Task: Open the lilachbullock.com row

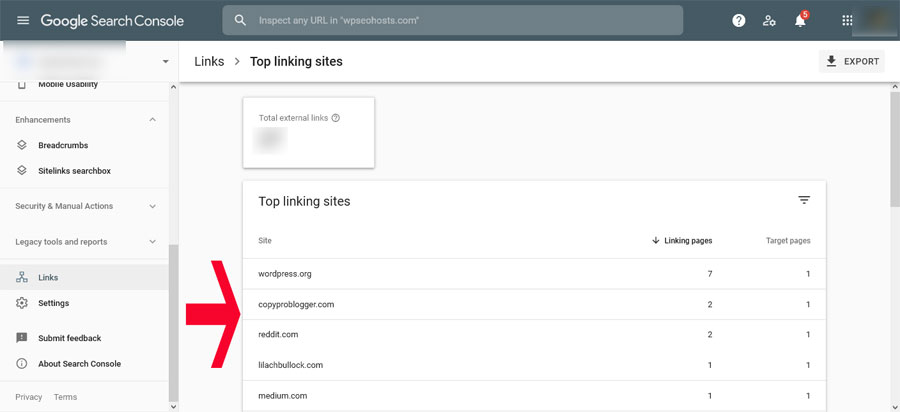Action: [534, 365]
